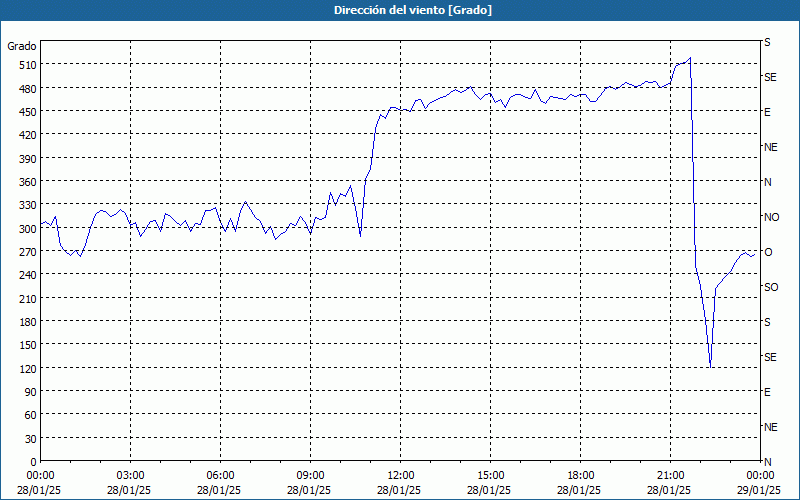Screen dimensions: 800x500
Task: Click the 03:00 time label
Action: point(130,476)
